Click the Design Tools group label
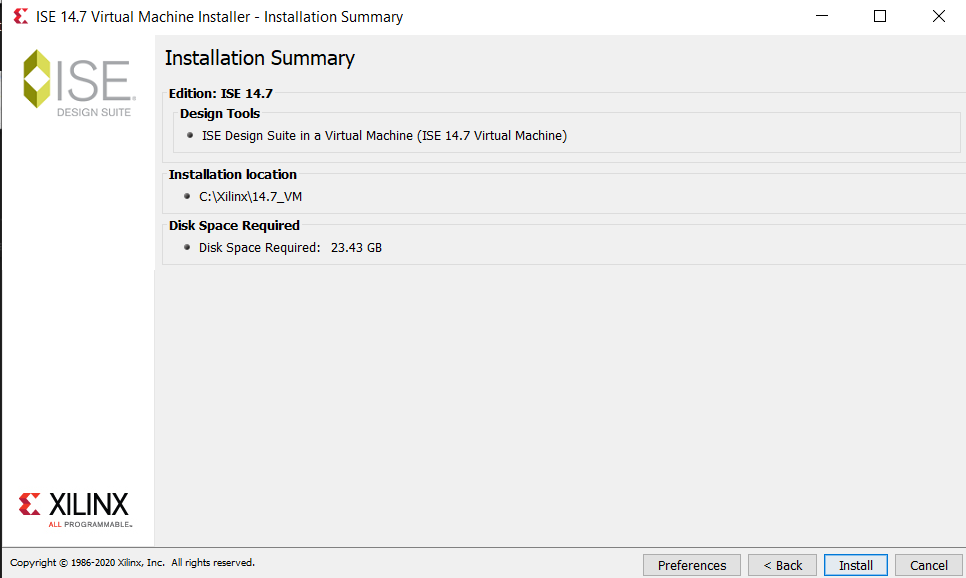This screenshot has height=578, width=966. [x=220, y=114]
